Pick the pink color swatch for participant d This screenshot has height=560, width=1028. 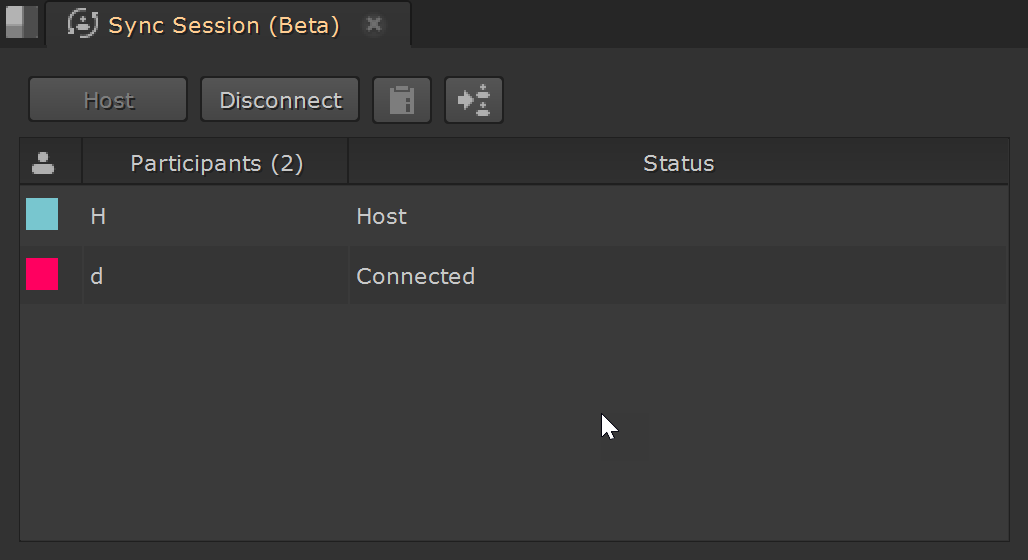click(x=42, y=274)
